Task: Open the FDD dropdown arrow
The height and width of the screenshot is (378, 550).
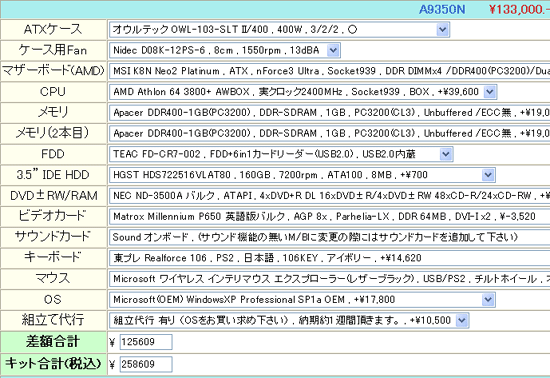Action: click(x=446, y=154)
